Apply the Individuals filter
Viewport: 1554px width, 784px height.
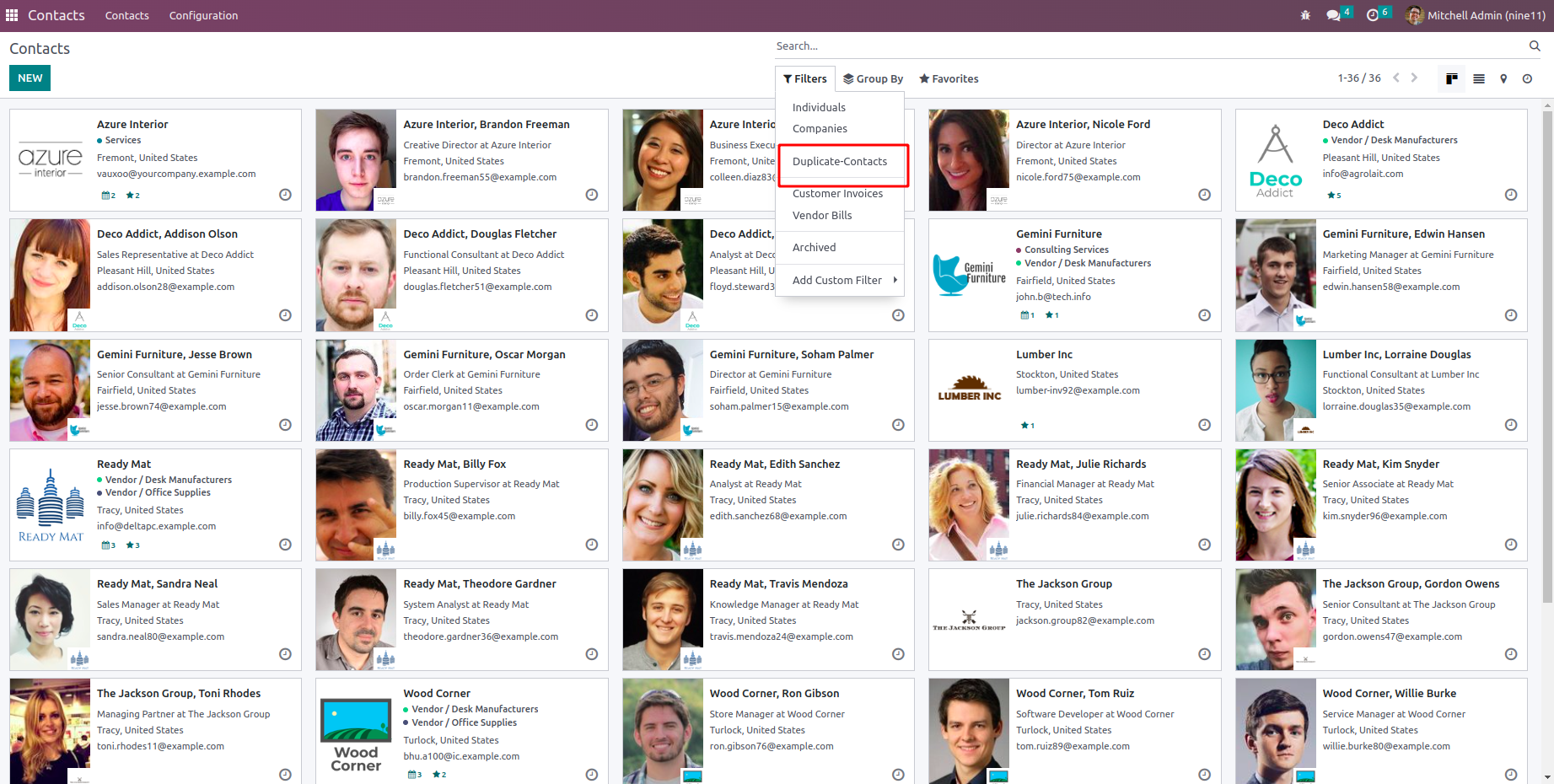coord(840,107)
